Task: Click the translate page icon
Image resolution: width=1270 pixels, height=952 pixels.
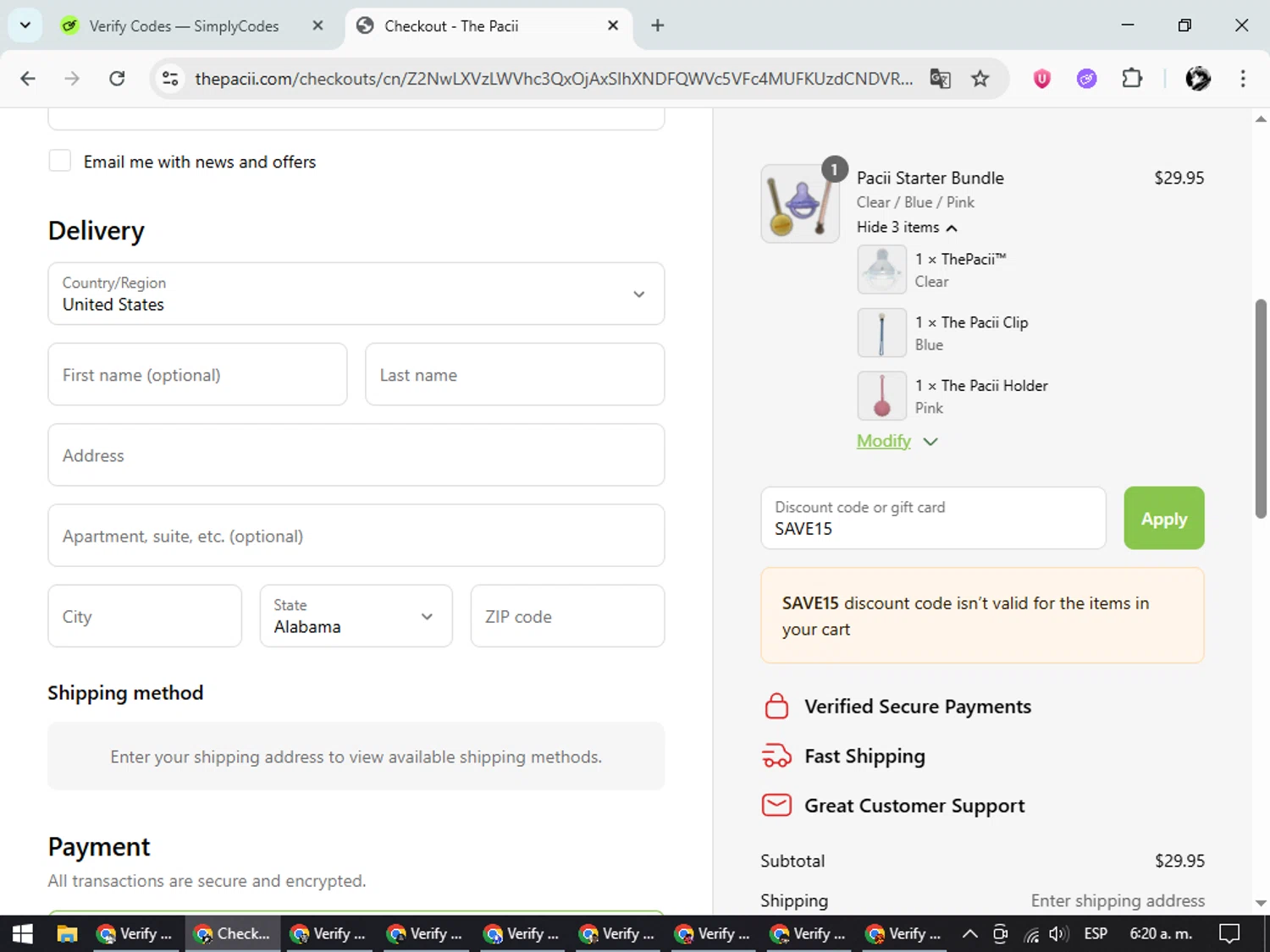Action: pos(940,79)
